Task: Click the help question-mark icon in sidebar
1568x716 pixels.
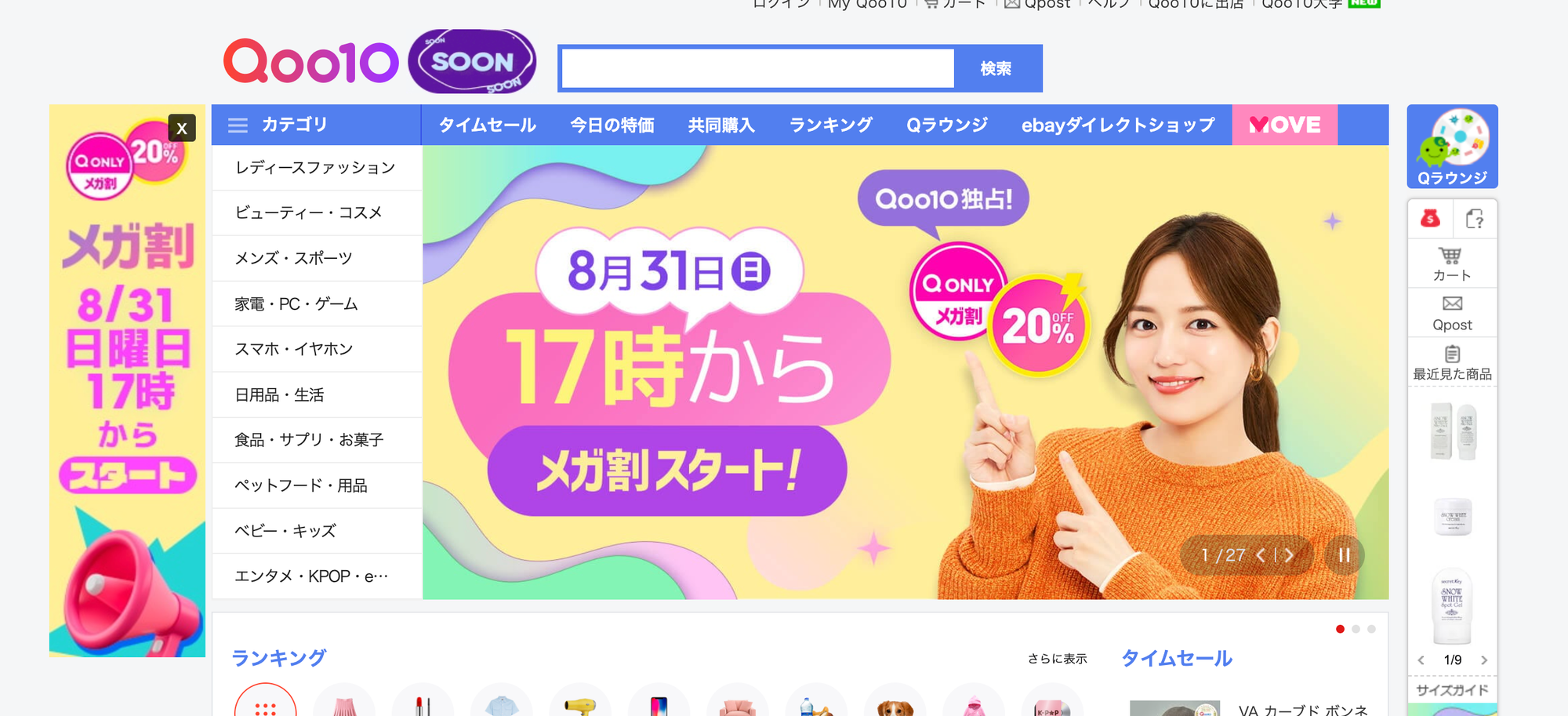Action: (x=1475, y=219)
